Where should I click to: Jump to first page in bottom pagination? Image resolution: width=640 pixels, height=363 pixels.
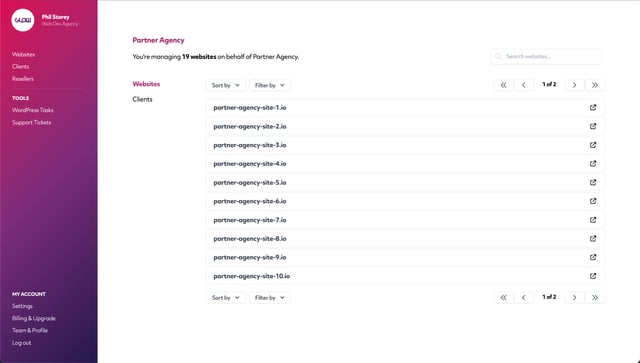tap(504, 298)
